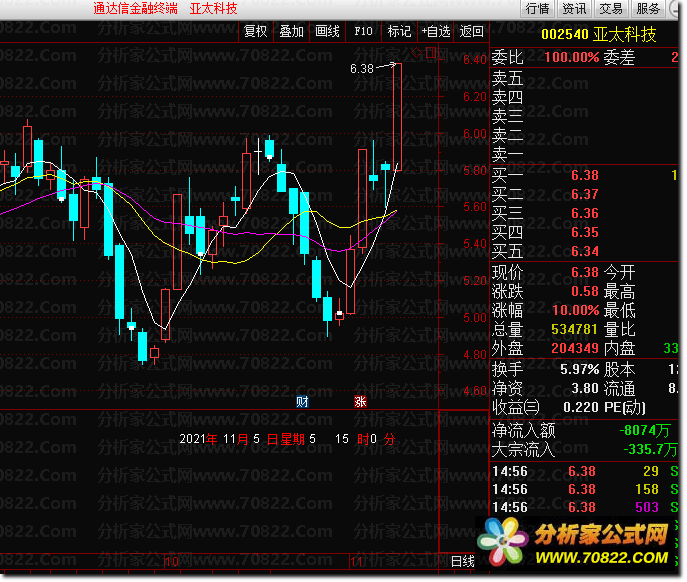Click the 卖四 ask row label
The image size is (687, 582).
[508, 97]
